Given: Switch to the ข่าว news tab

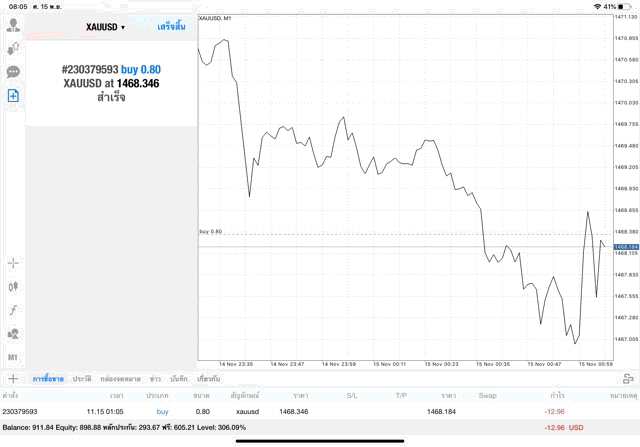Looking at the screenshot, I should pos(155,379).
